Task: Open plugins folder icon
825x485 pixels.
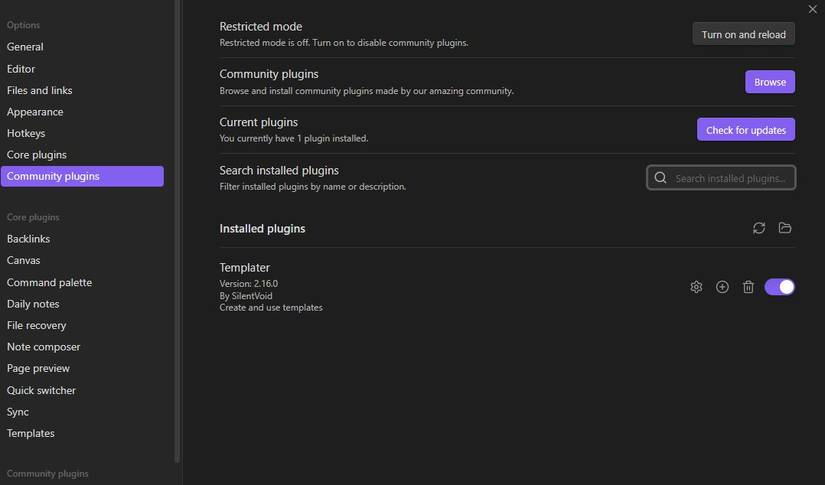Action: (x=785, y=228)
